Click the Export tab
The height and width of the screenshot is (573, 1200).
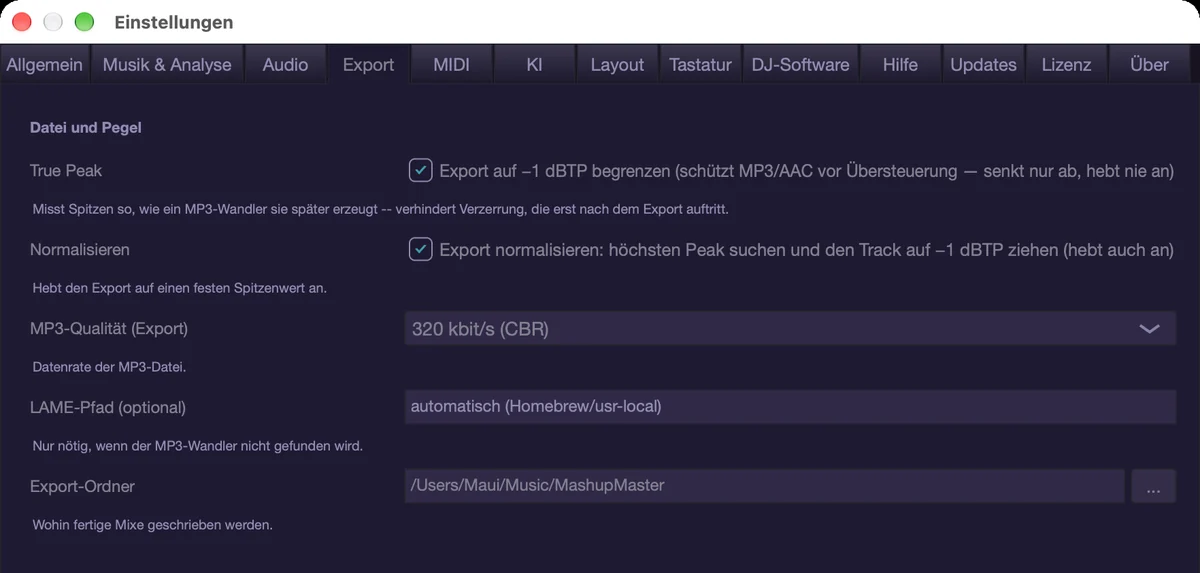tap(368, 64)
